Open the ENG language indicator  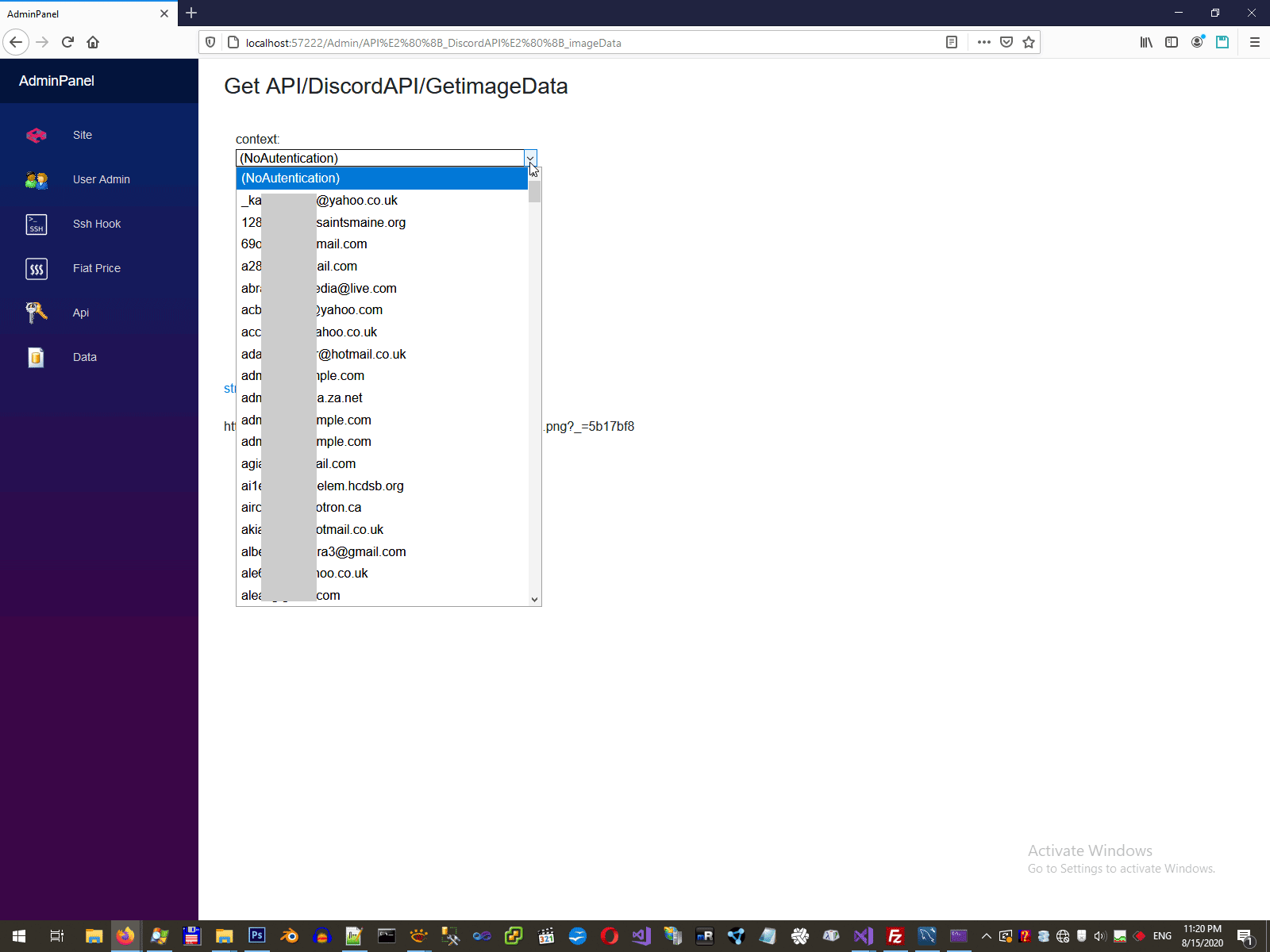(1162, 936)
